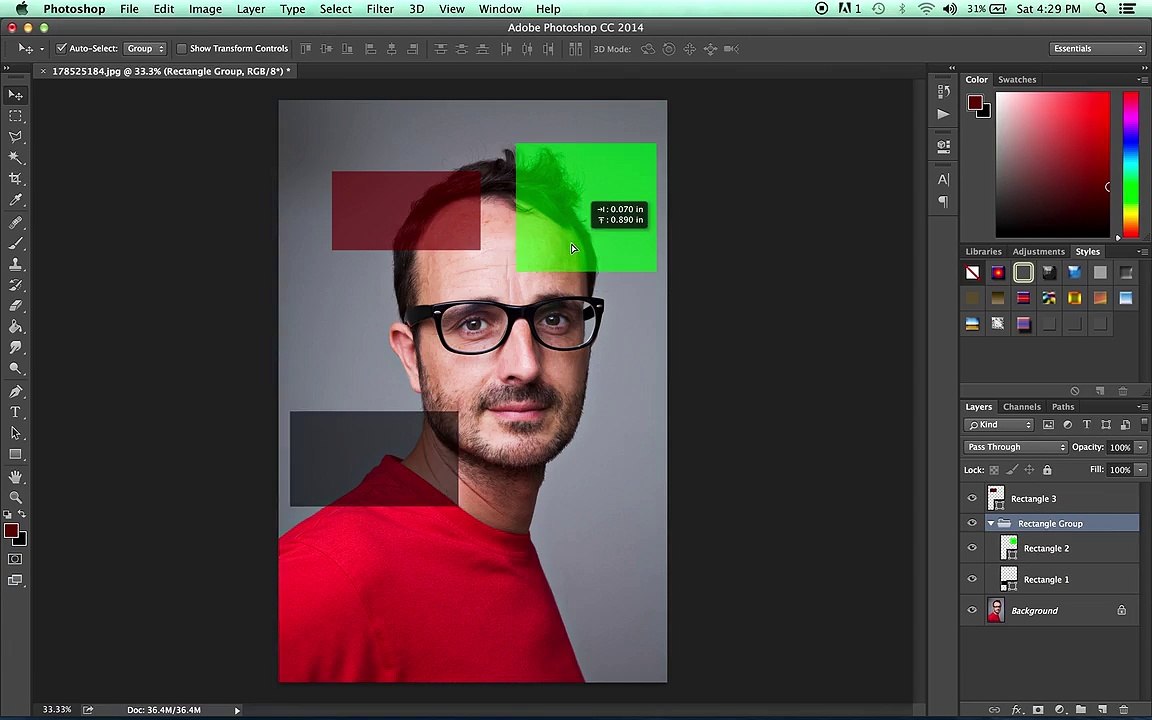Open the Opacity slider dropdown arrow
Screen dimensions: 1152x720
1140,447
